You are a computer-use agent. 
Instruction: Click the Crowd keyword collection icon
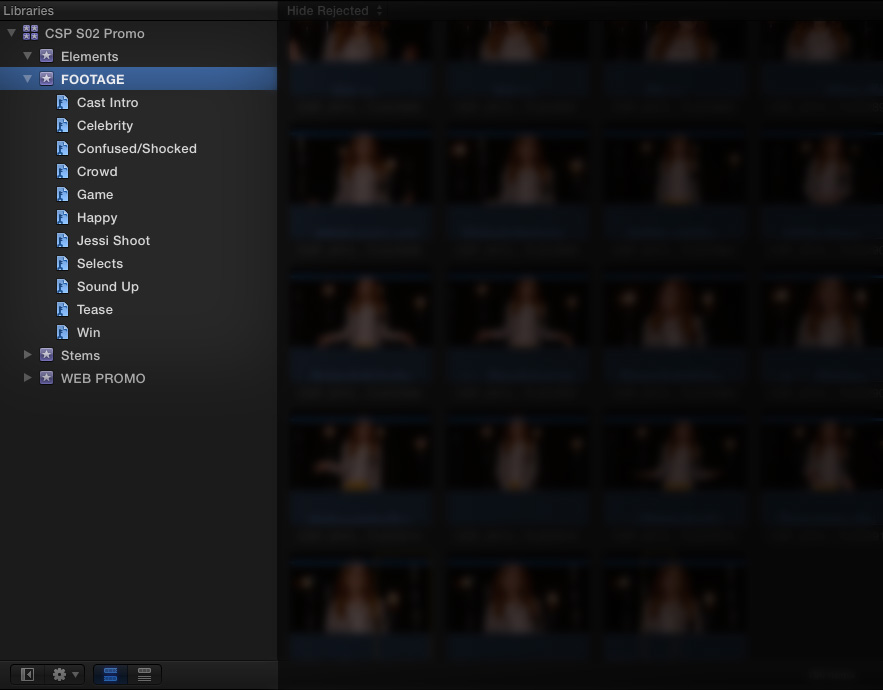coord(63,171)
